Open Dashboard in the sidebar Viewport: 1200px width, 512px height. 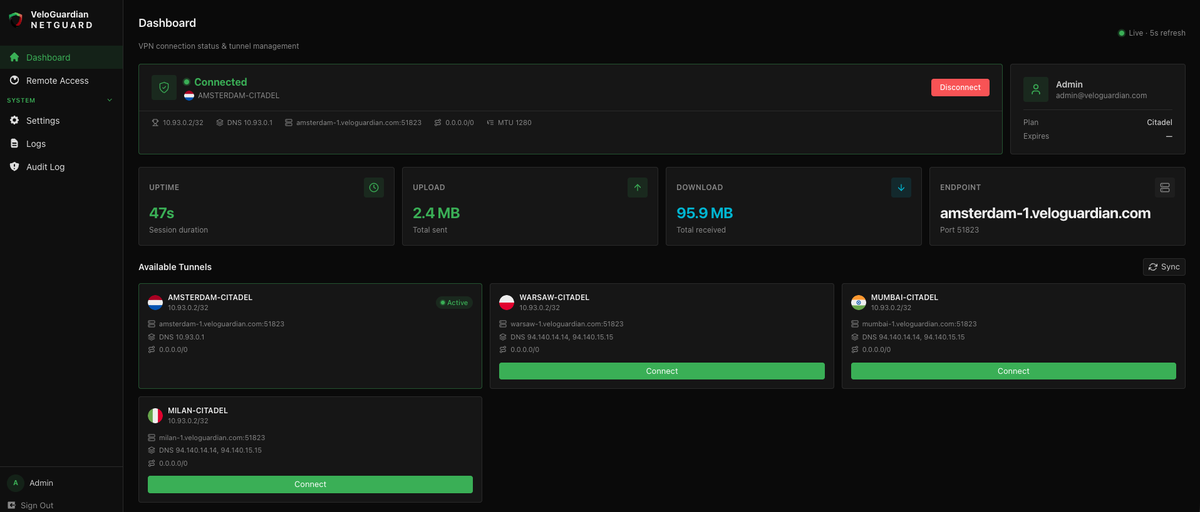click(x=61, y=57)
